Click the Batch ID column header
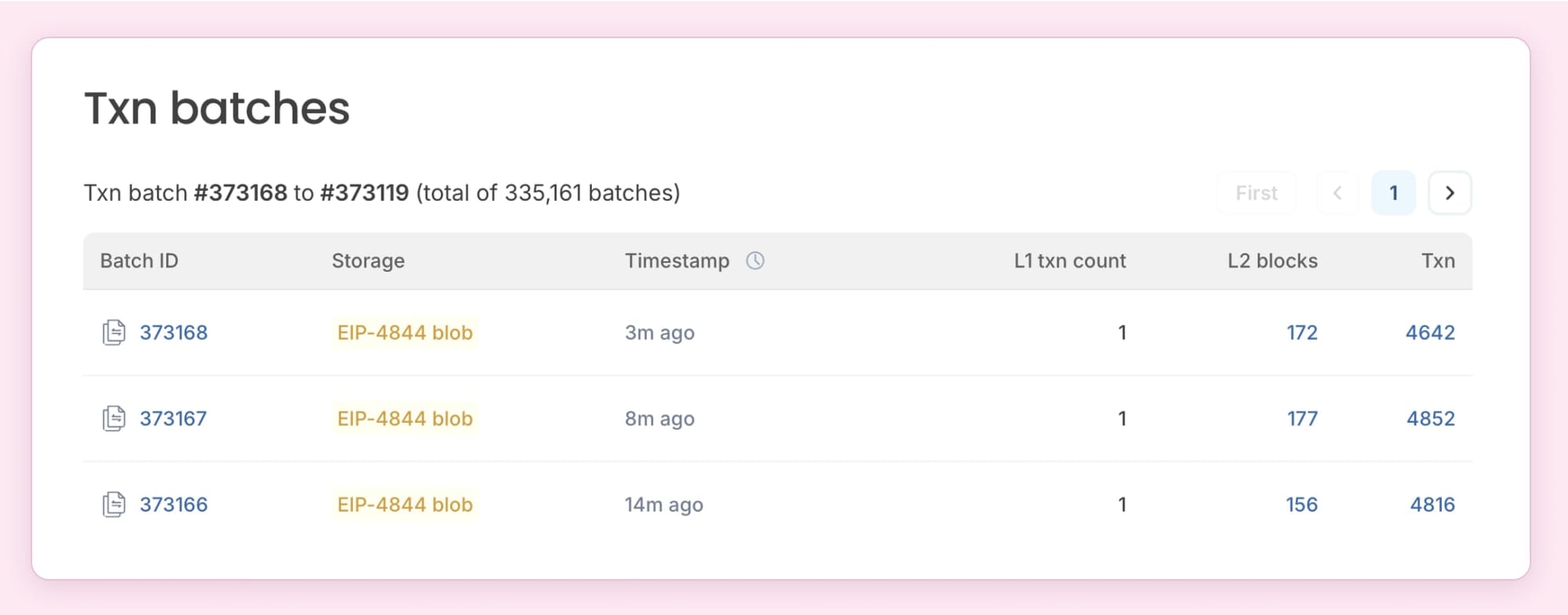Image resolution: width=1568 pixels, height=615 pixels. point(139,260)
